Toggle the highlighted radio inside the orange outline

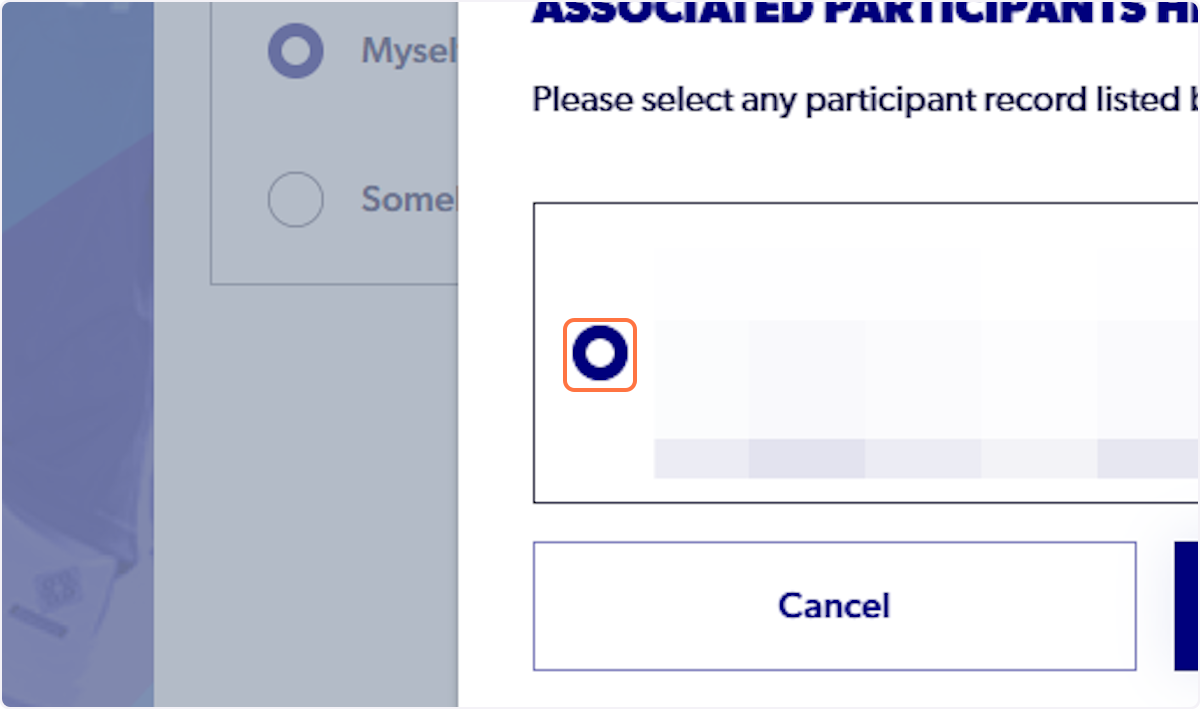600,354
